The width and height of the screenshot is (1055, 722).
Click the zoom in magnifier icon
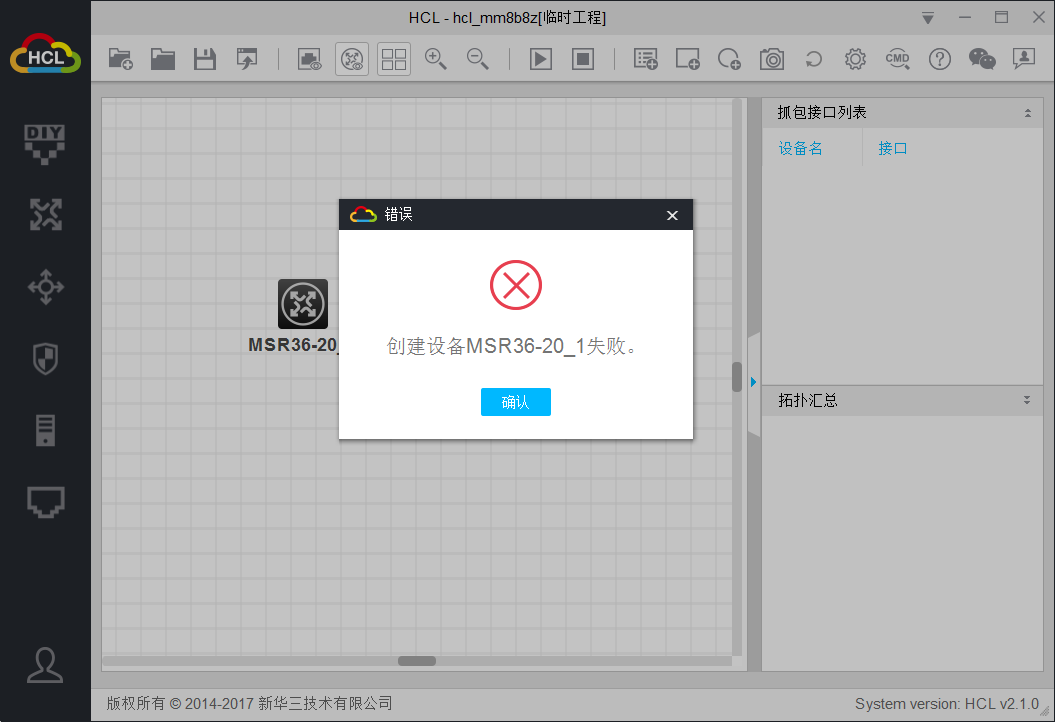tap(436, 59)
